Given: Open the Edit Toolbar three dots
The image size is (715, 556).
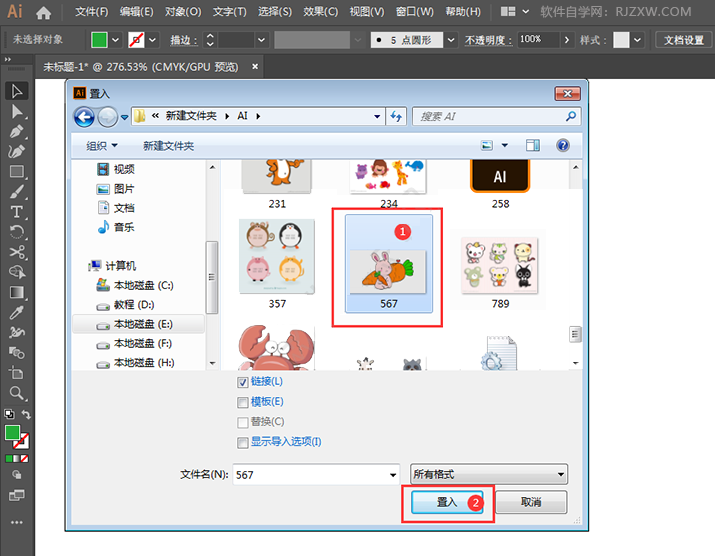Looking at the screenshot, I should tap(17, 522).
